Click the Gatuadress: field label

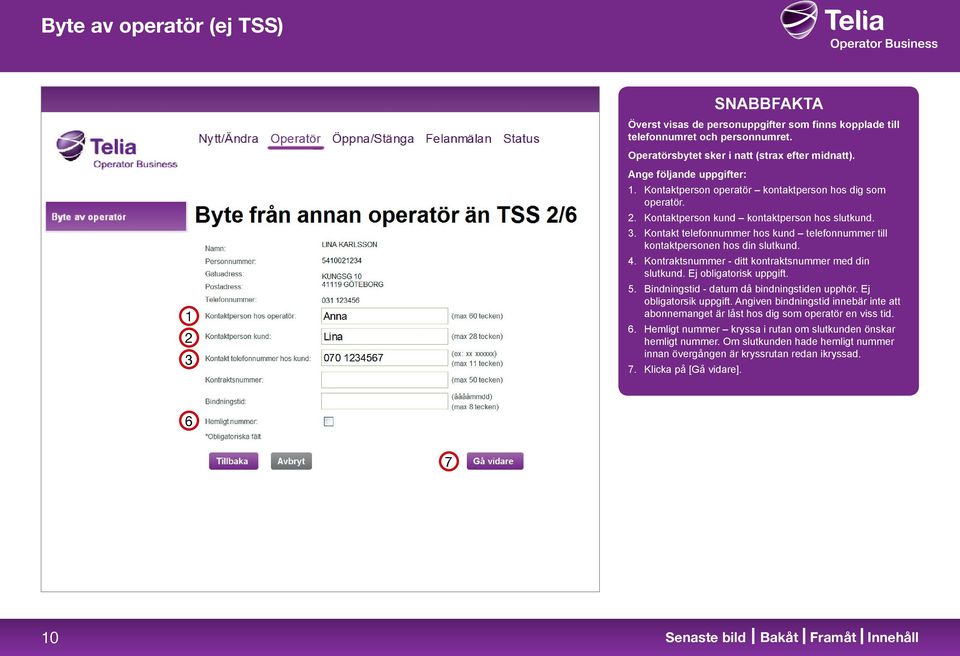pyautogui.click(x=224, y=274)
